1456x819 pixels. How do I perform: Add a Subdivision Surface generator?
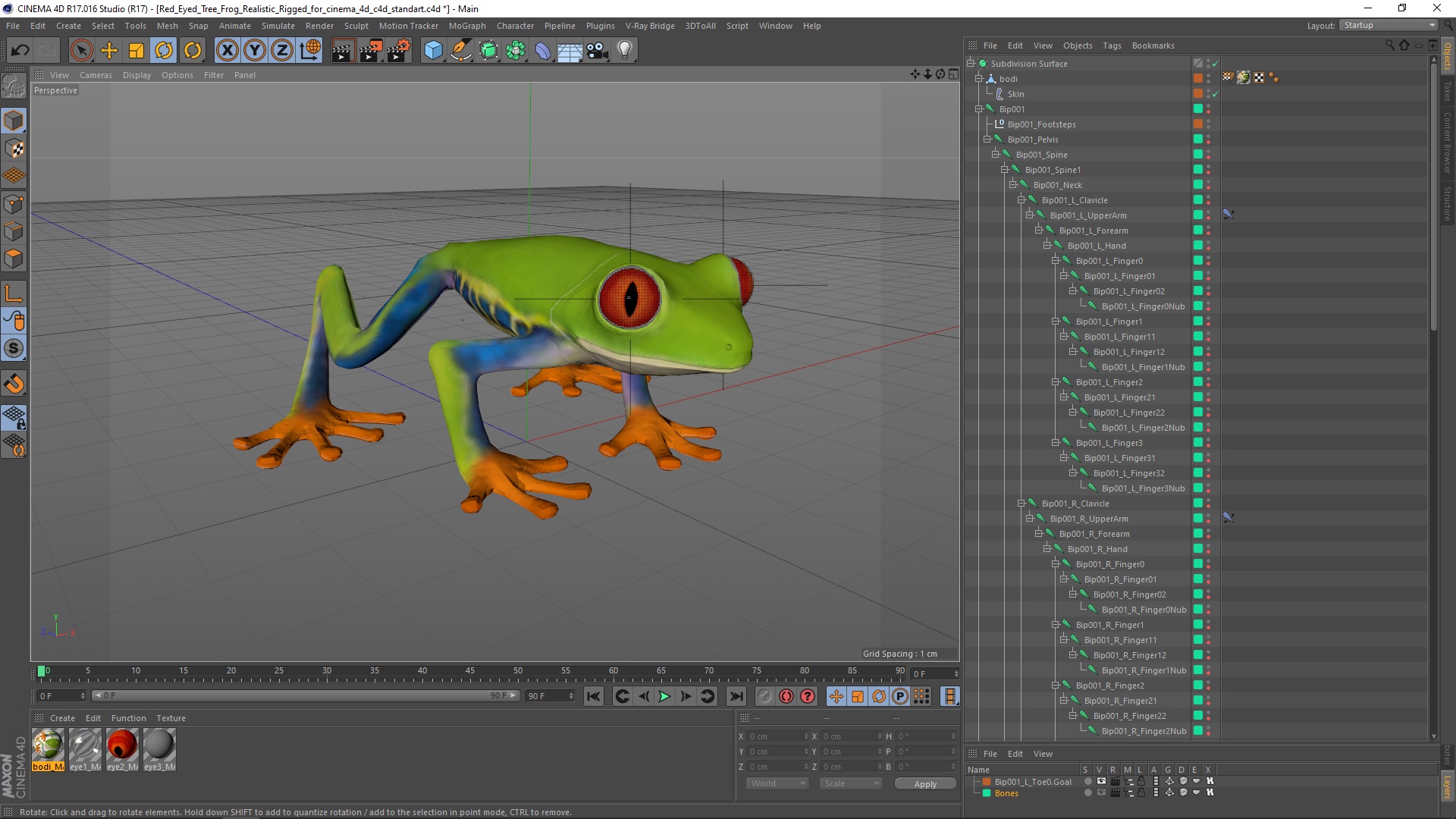tap(488, 51)
